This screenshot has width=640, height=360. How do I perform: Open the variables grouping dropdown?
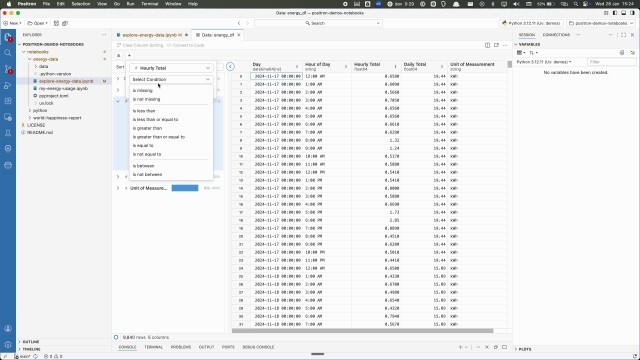(521, 53)
